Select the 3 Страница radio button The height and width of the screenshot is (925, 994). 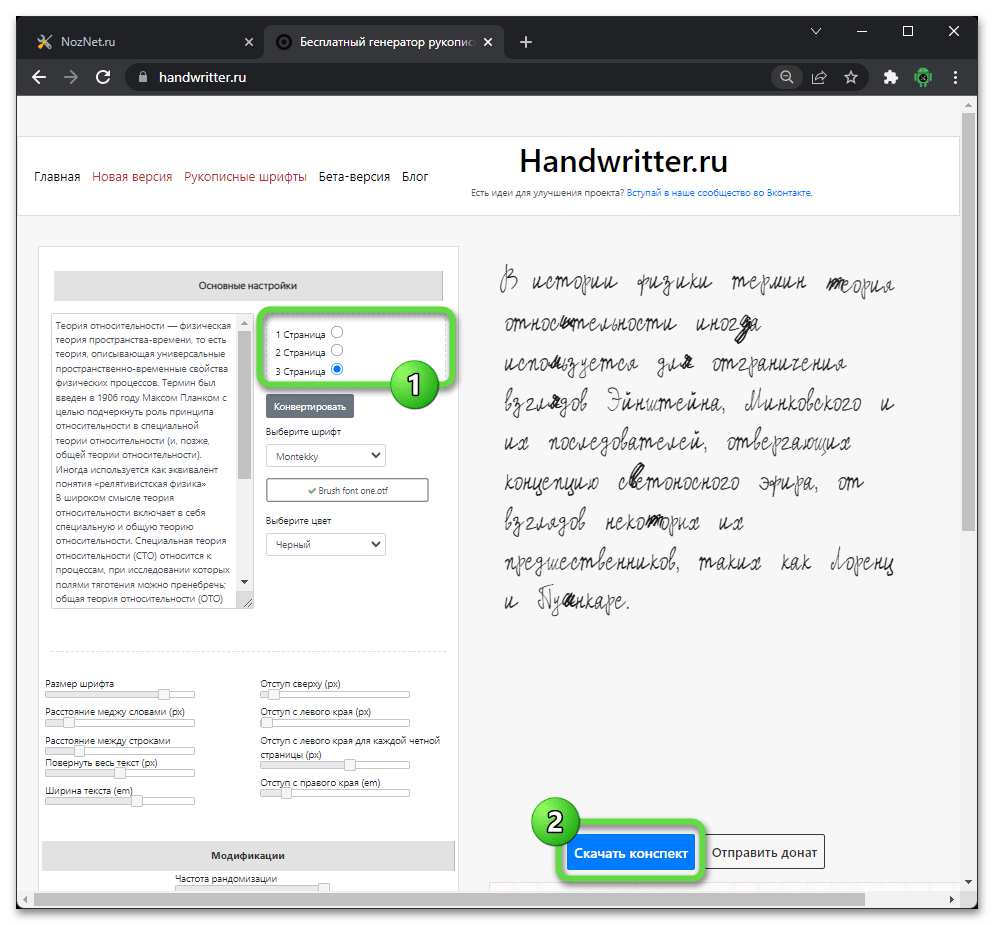click(337, 370)
